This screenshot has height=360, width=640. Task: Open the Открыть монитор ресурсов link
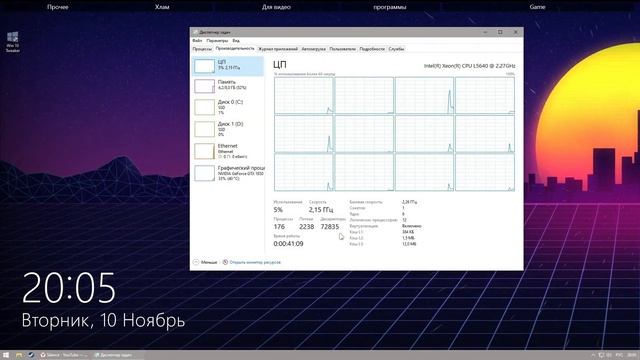pos(255,262)
